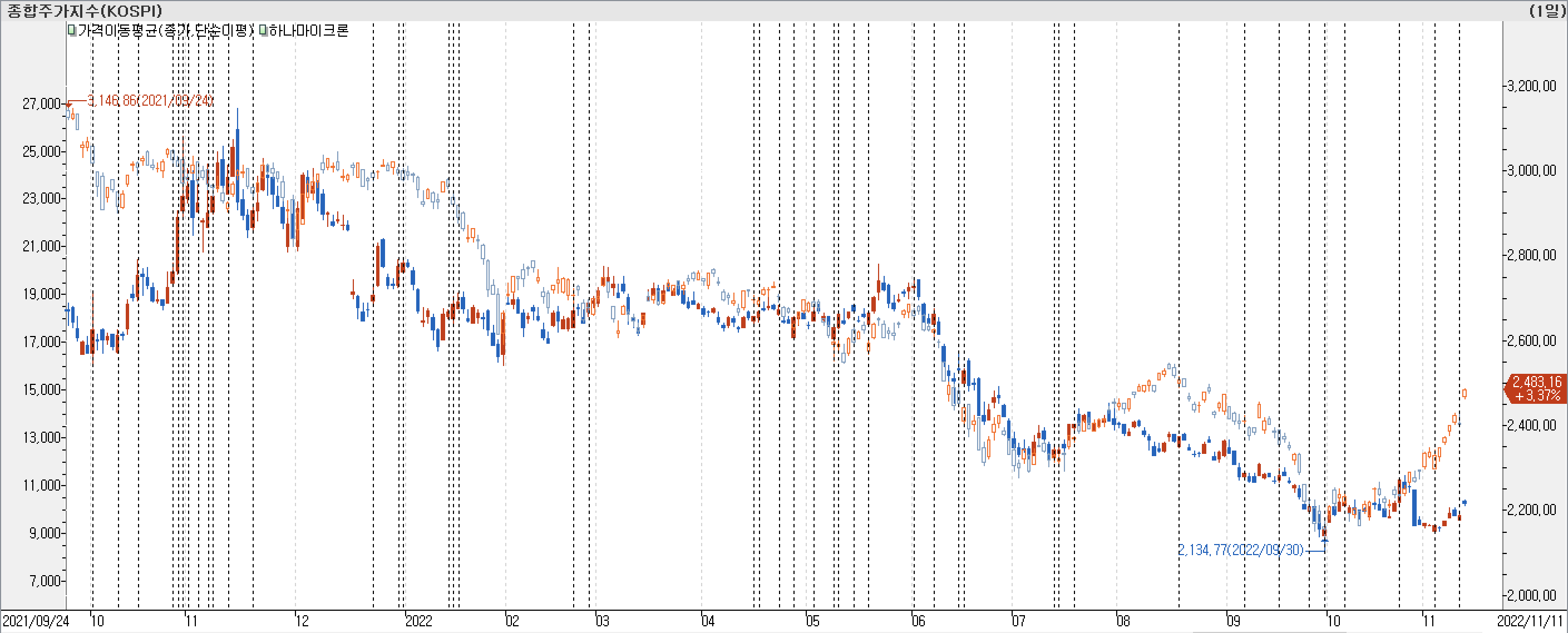Click the 종합주가지수(KOSPI) chart title
This screenshot has height=633, width=1568.
pos(85,11)
